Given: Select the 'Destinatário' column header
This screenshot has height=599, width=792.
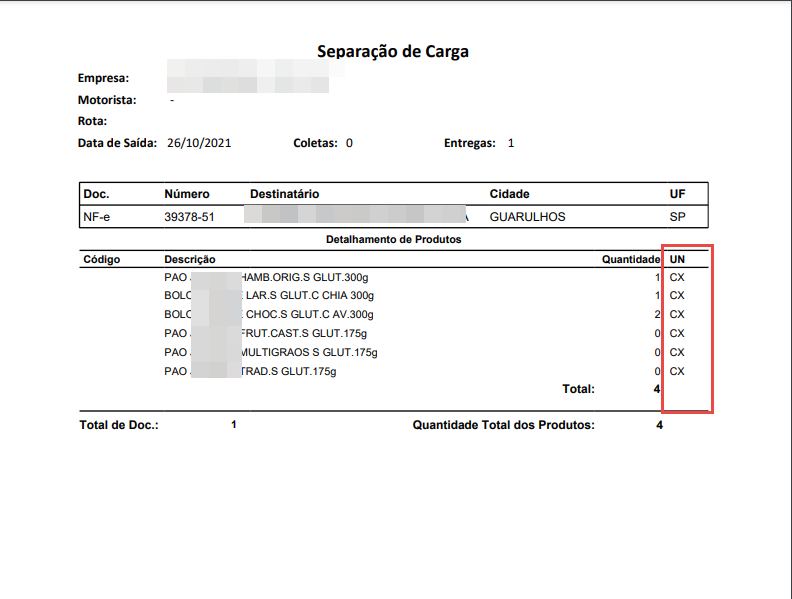Looking at the screenshot, I should 284,194.
